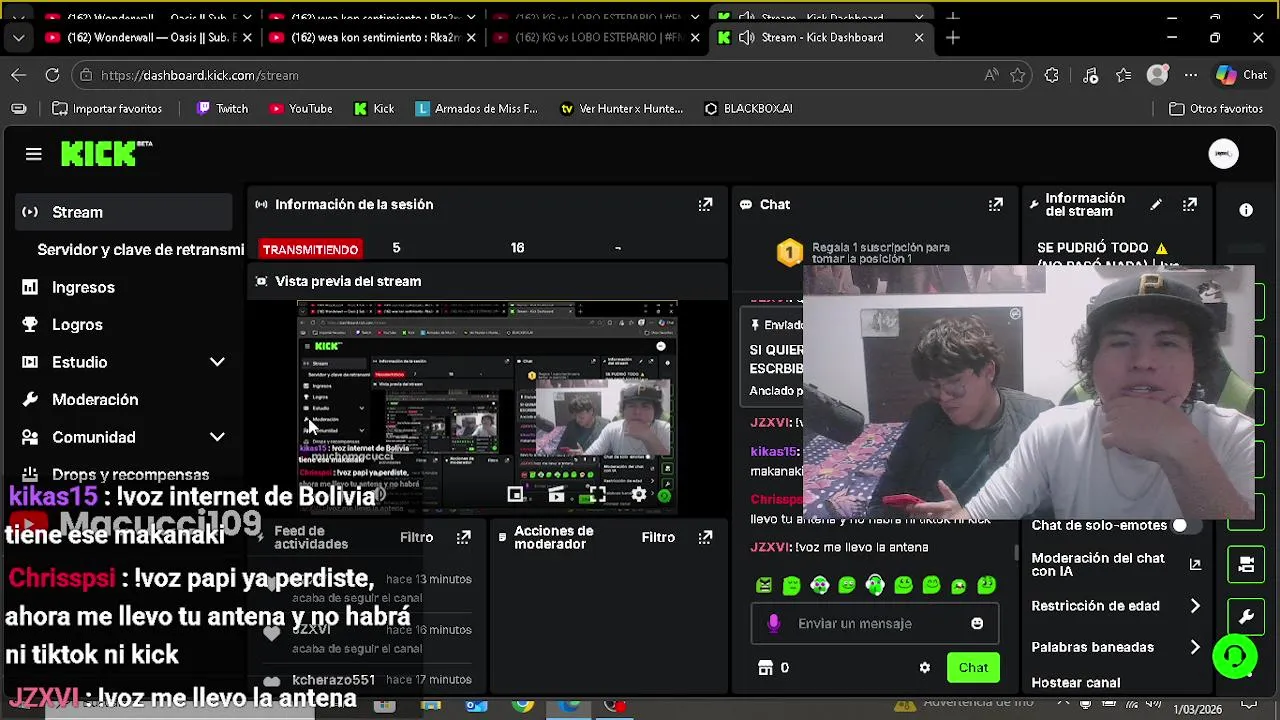Viewport: 1280px width, 720px height.
Task: Open BLACKBOX.AI bookmark
Action: 748,108
